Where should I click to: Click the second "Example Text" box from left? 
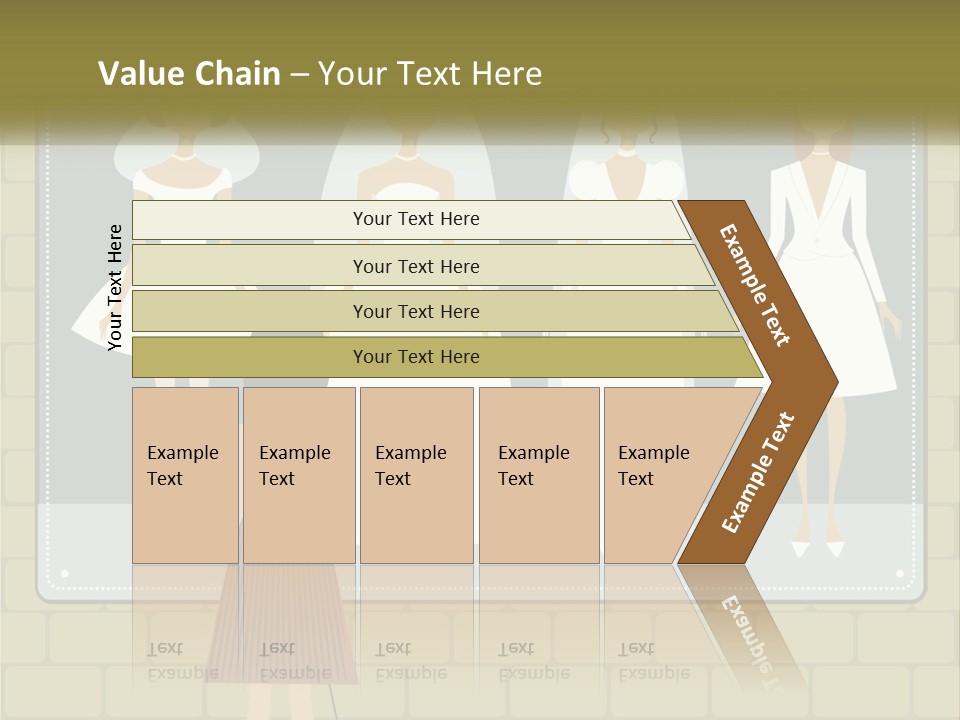tap(298, 475)
